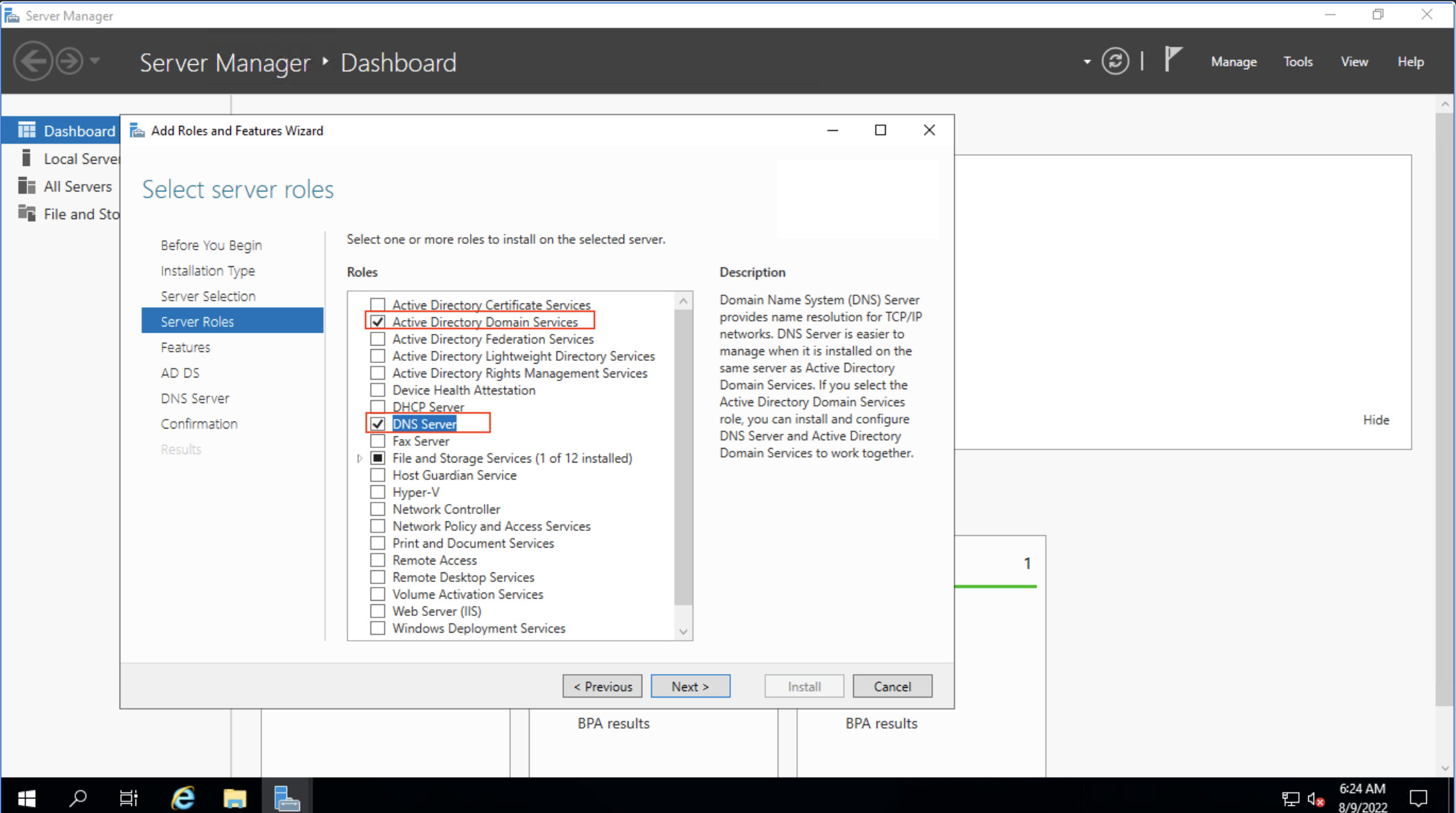Check Active Directory Lightweight Directory Services
1456x813 pixels.
[377, 356]
